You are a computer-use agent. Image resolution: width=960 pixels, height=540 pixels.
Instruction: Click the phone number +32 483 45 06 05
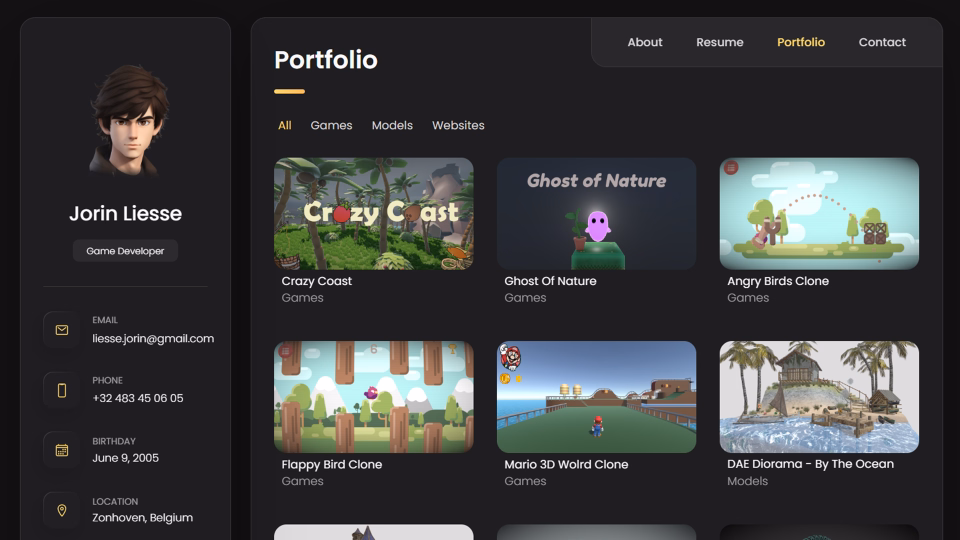click(x=138, y=398)
